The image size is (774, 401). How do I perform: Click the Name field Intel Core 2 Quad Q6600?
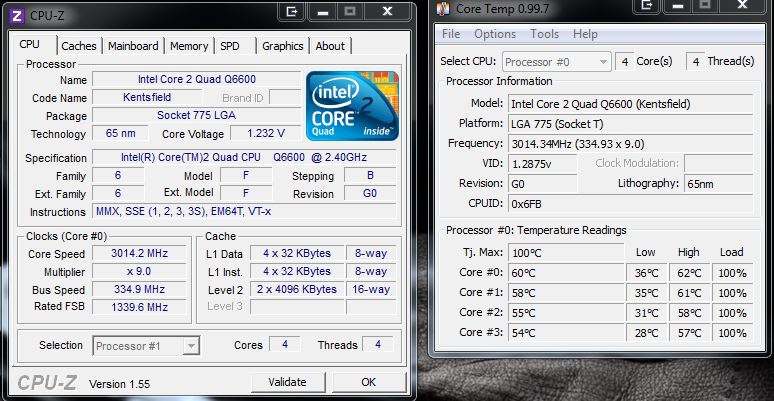[x=196, y=80]
